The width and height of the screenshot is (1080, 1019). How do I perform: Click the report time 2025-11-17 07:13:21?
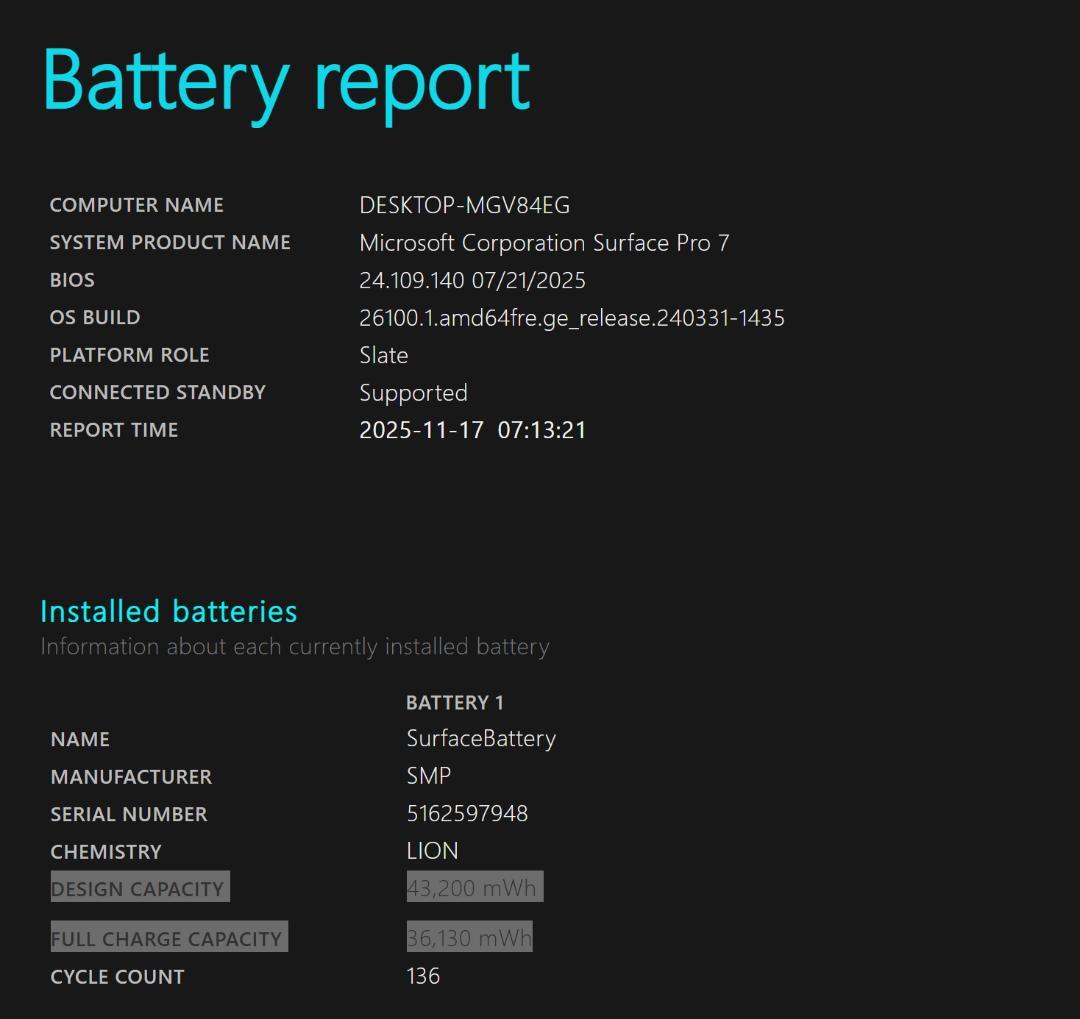coord(472,430)
